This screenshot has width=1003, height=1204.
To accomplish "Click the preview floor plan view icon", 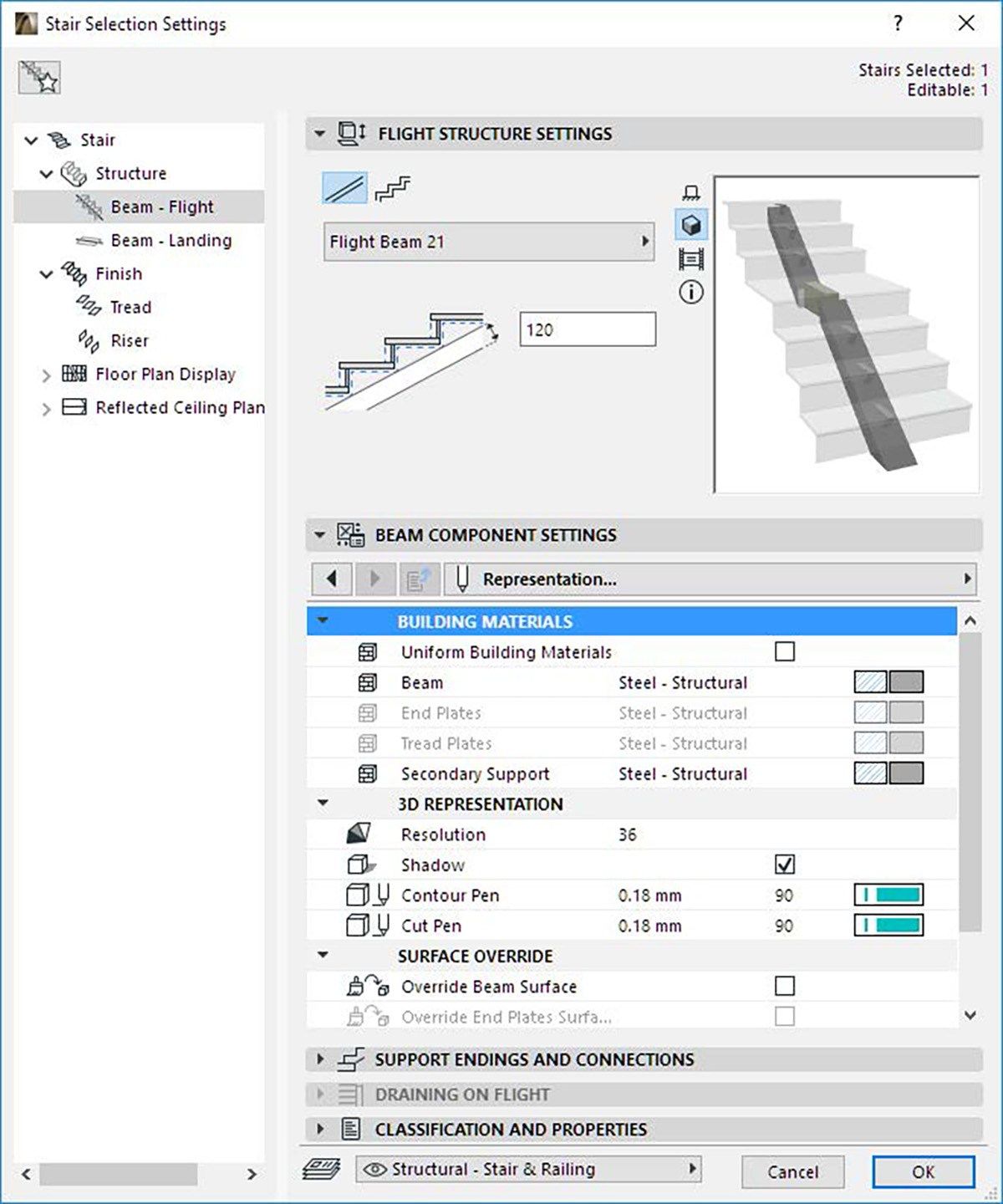I will coord(691,191).
